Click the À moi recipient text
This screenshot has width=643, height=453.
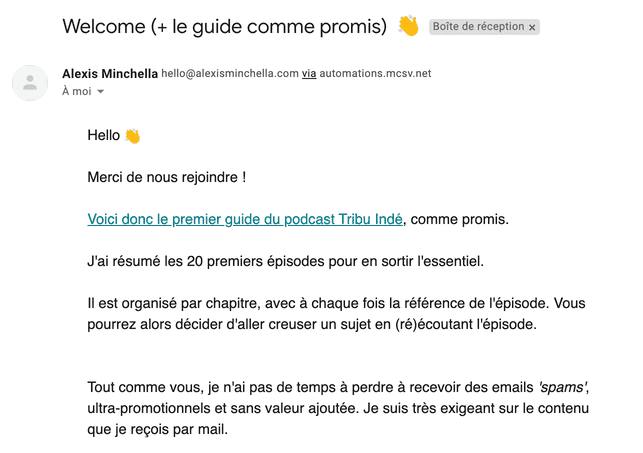[77, 91]
